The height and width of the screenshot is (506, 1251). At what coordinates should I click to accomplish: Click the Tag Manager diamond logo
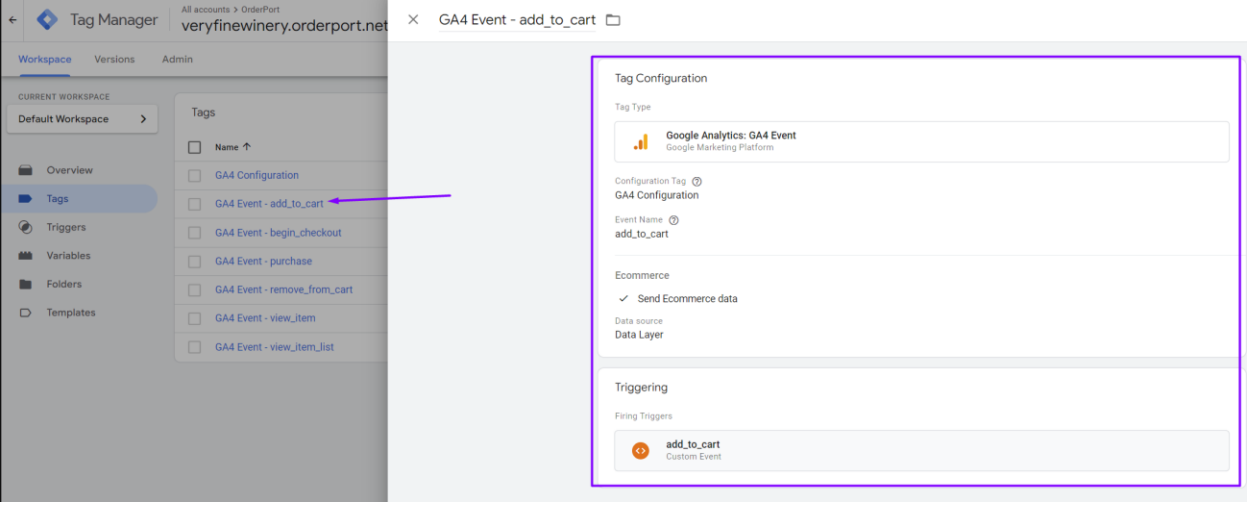click(x=47, y=19)
